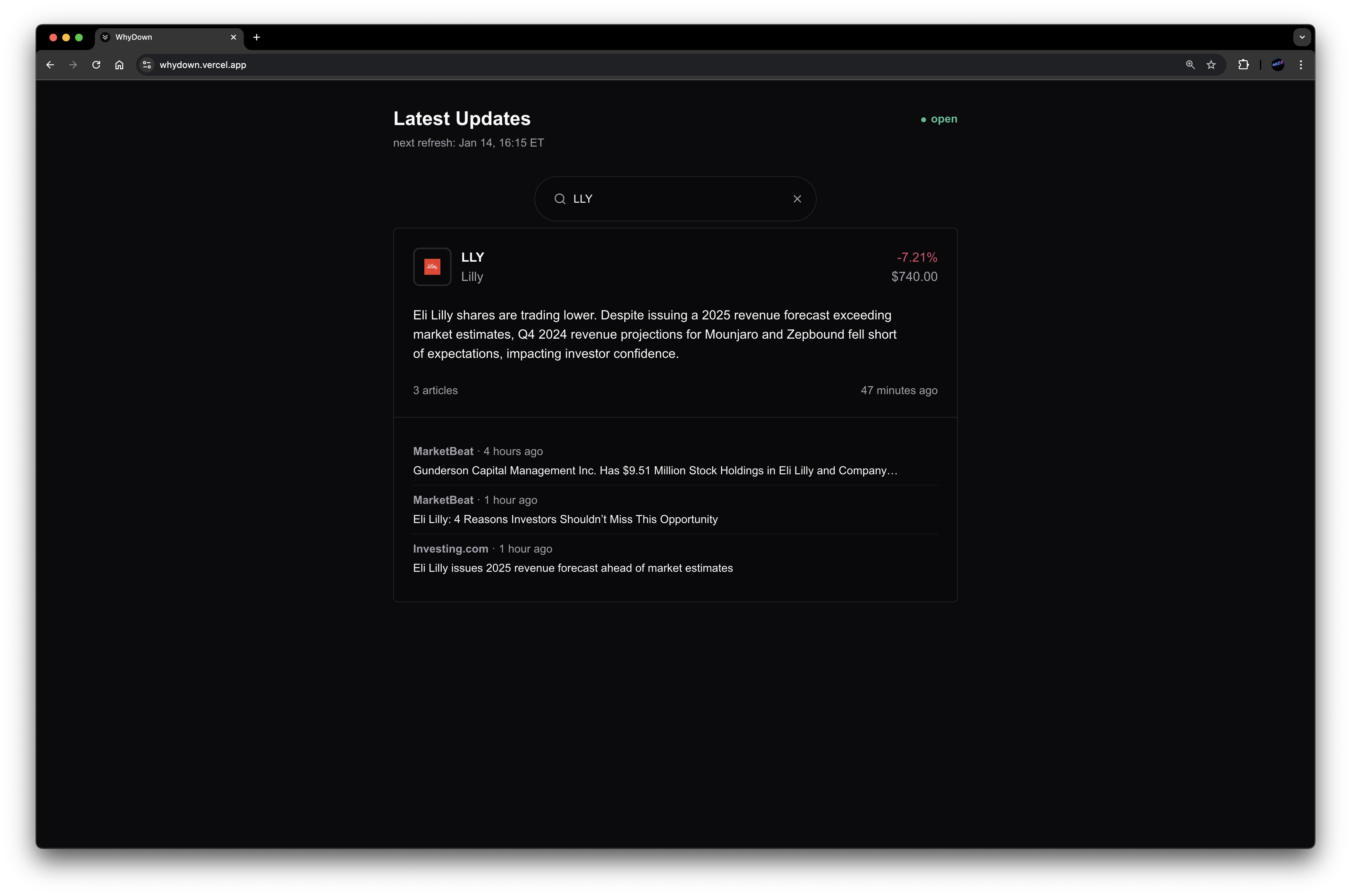Open the Extensions puzzle icon
The image size is (1351, 896).
(1243, 65)
